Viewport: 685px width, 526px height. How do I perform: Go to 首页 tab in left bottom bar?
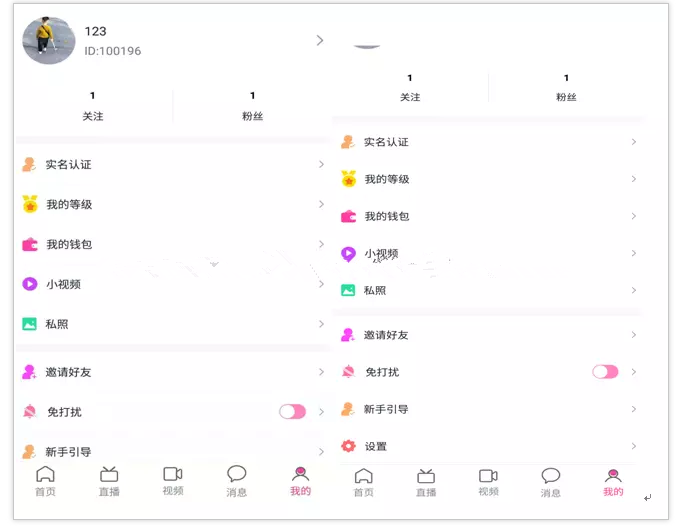tap(45, 481)
